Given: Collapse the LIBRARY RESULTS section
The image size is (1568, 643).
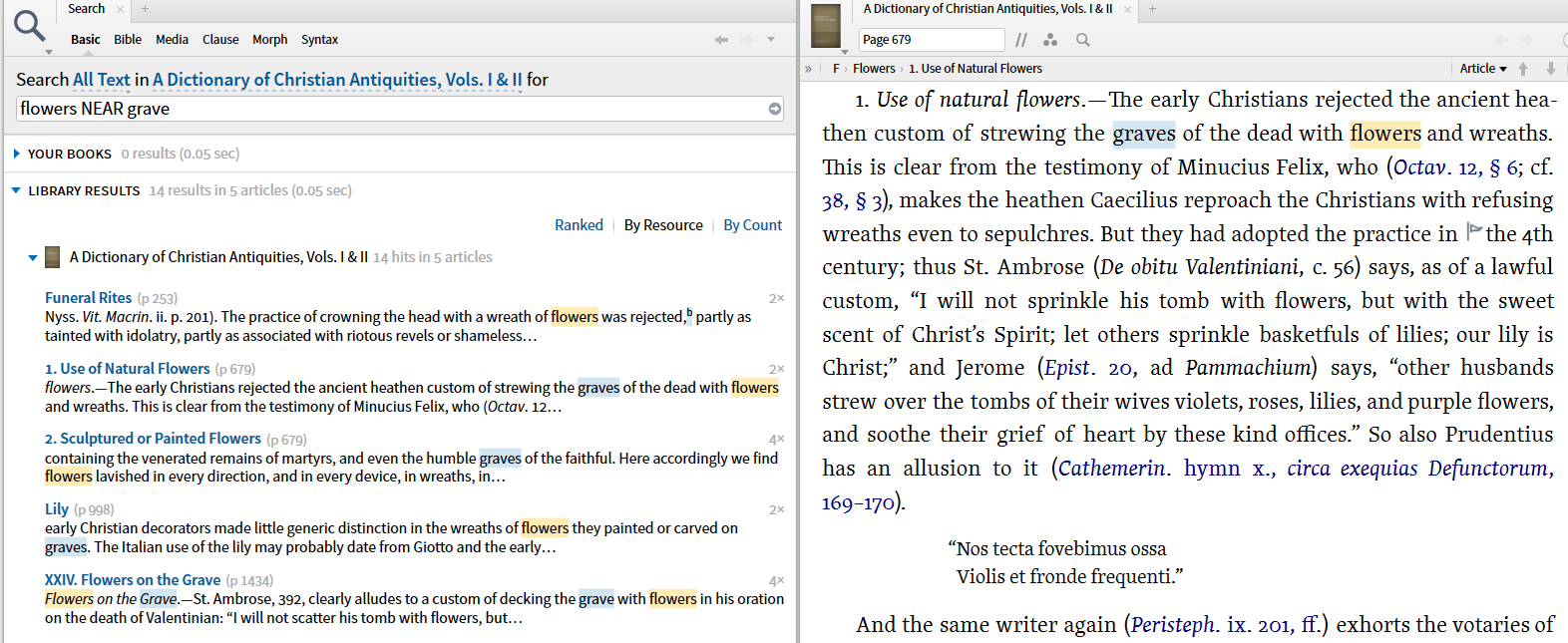Looking at the screenshot, I should [x=17, y=190].
